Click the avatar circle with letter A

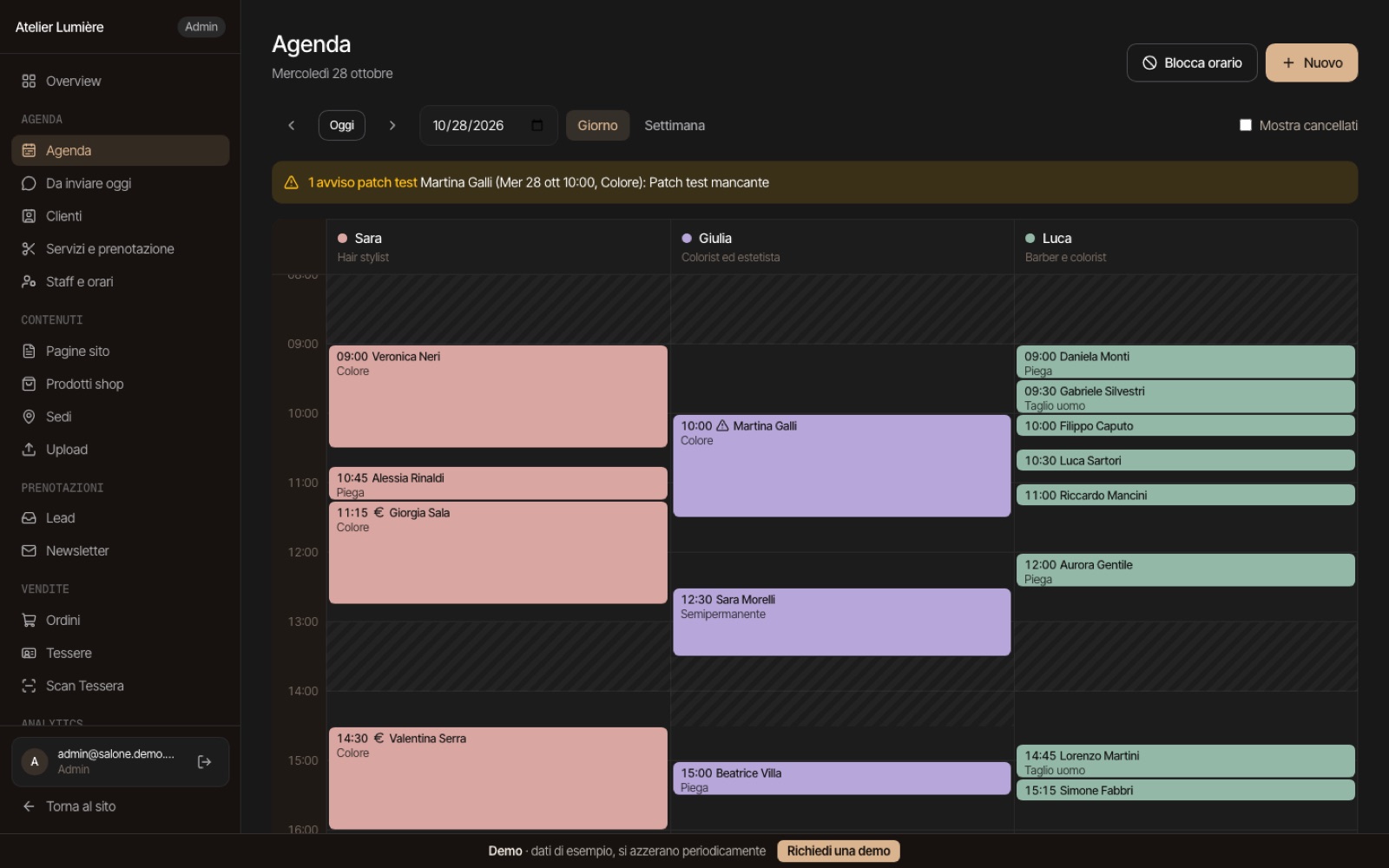point(35,762)
